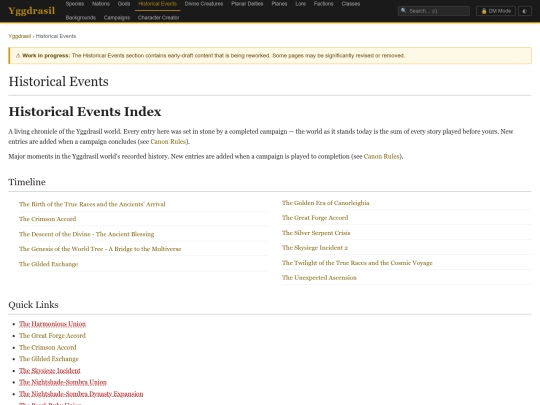The height and width of the screenshot is (405, 540).
Task: Open the Gods nav item
Action: 124,4
